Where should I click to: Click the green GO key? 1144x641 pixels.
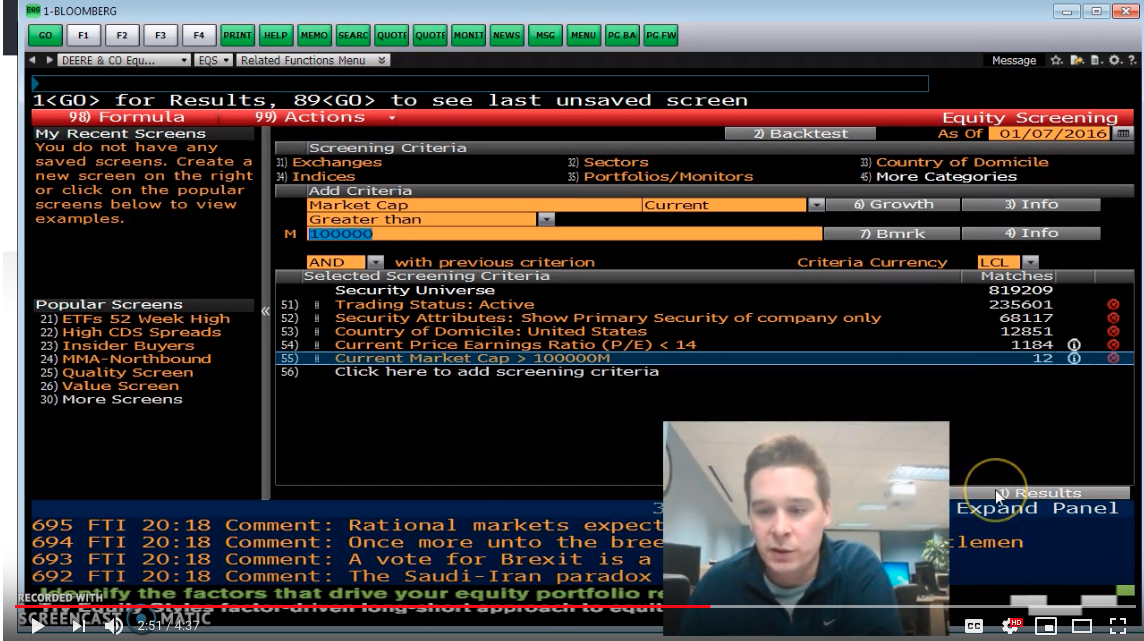tap(45, 35)
